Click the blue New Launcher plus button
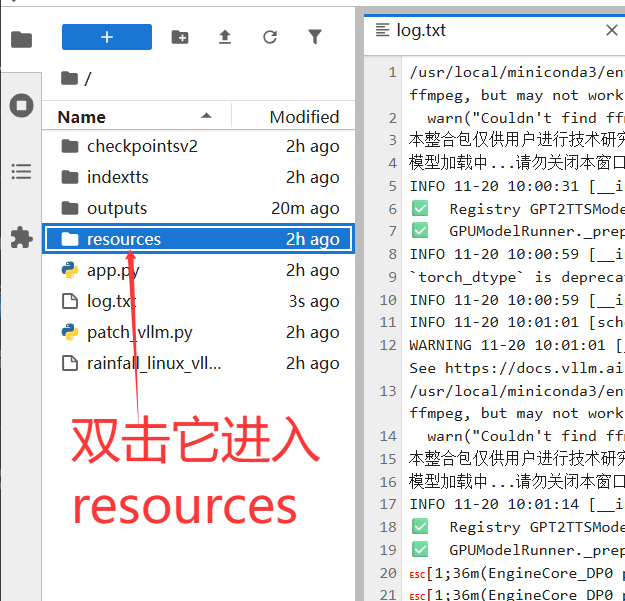 tap(107, 37)
